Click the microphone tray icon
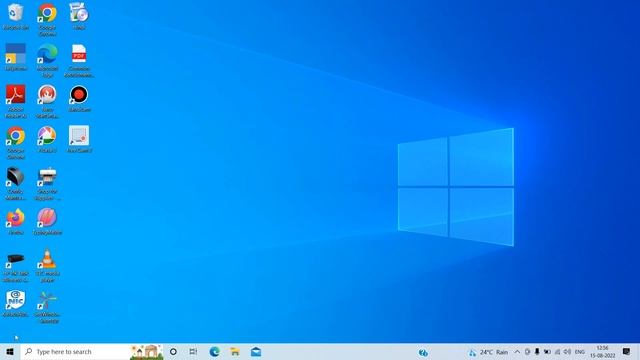 (x=537, y=351)
